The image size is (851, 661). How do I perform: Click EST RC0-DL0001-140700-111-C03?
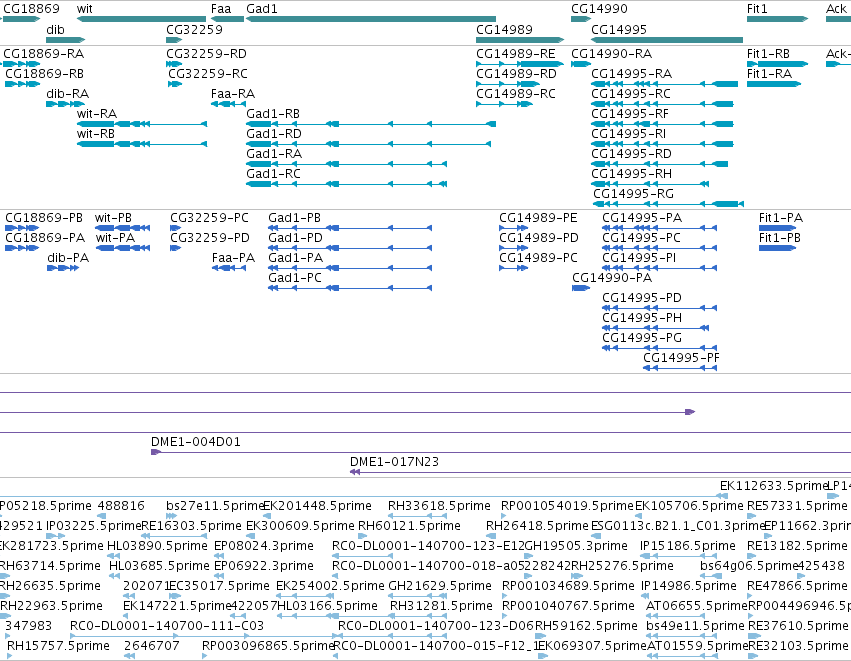[167, 626]
